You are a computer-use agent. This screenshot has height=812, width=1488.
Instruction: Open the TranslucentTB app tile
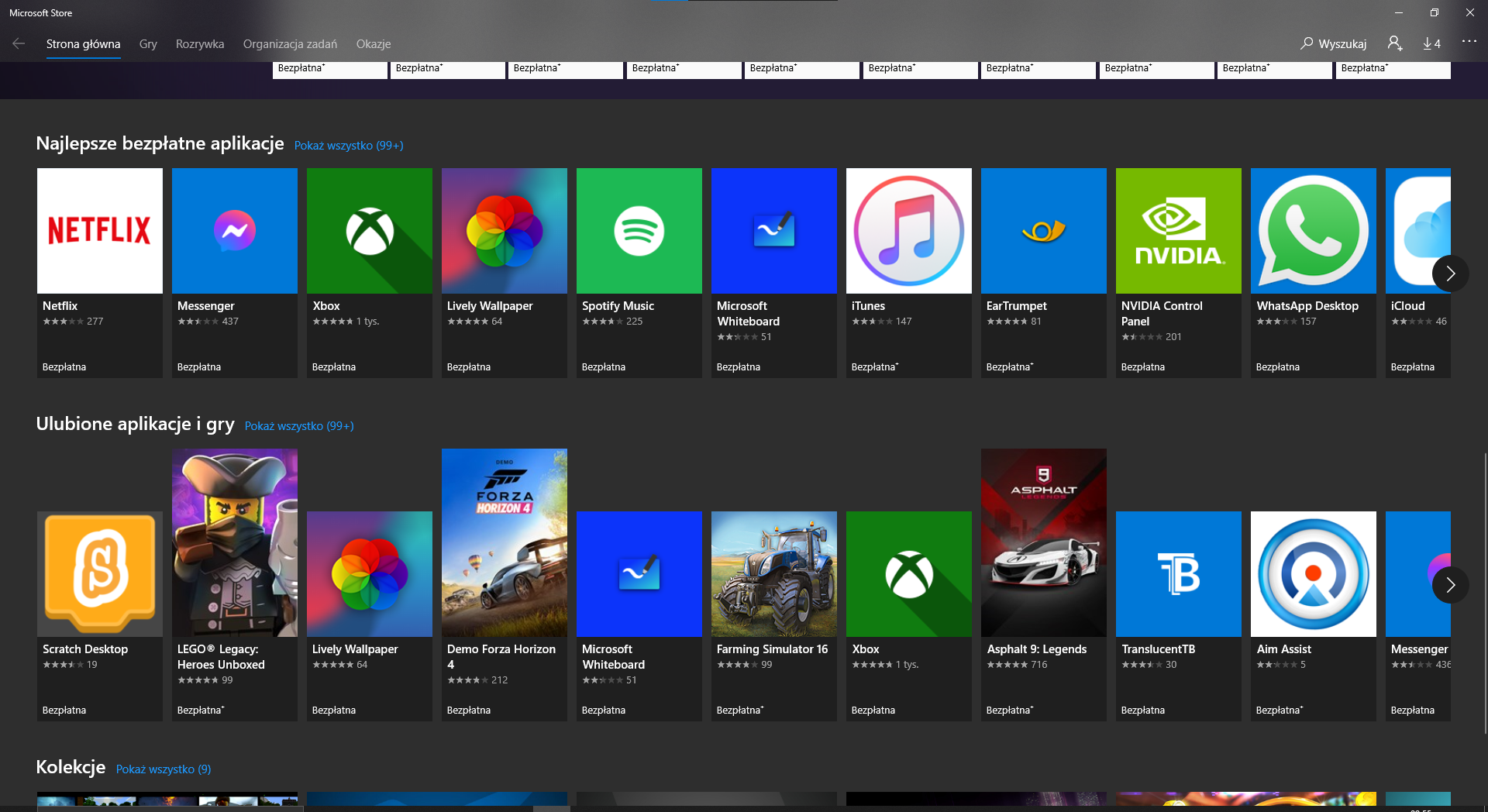click(x=1179, y=616)
